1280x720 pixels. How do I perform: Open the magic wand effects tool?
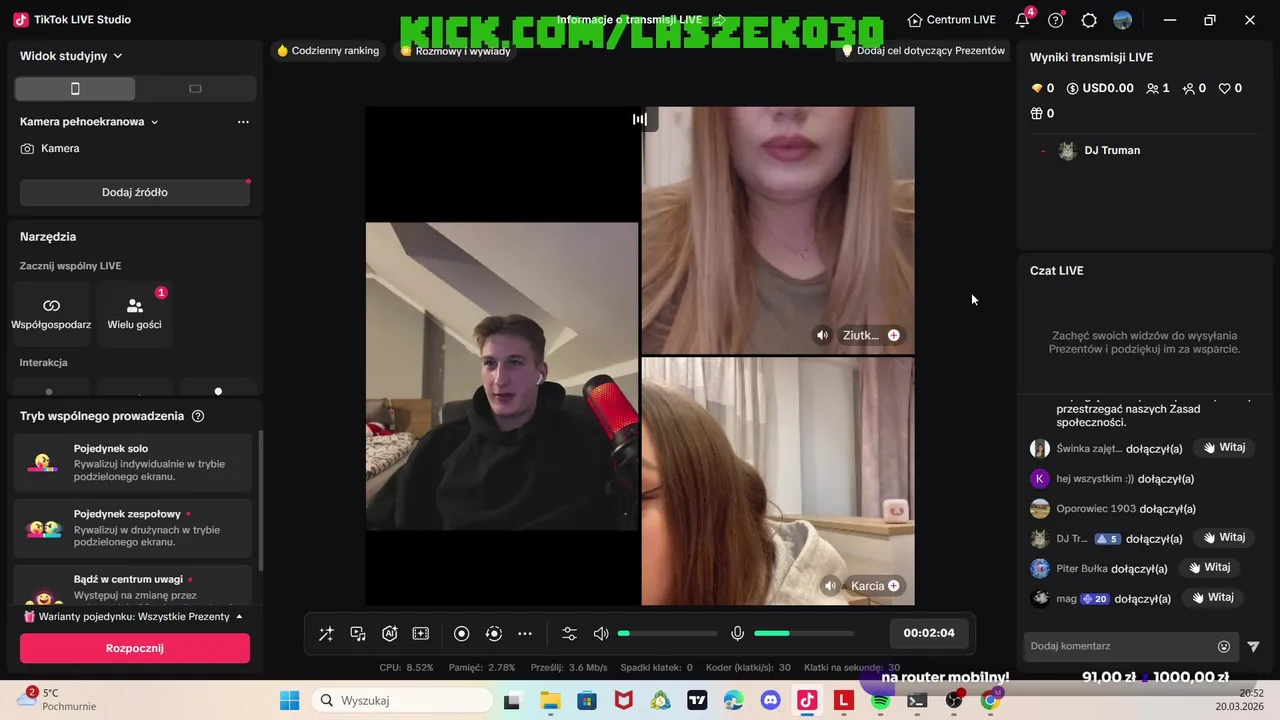tap(326, 634)
